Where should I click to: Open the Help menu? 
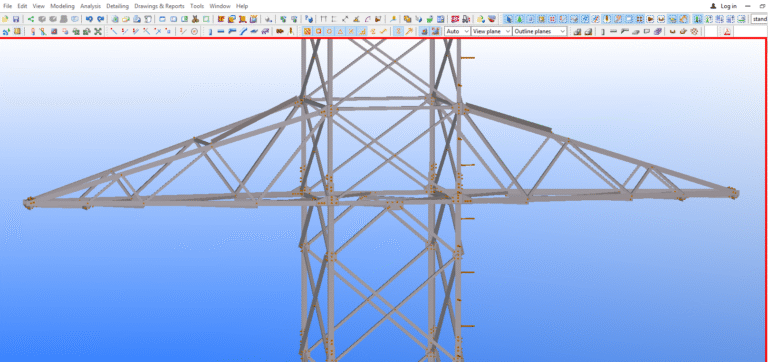[242, 6]
